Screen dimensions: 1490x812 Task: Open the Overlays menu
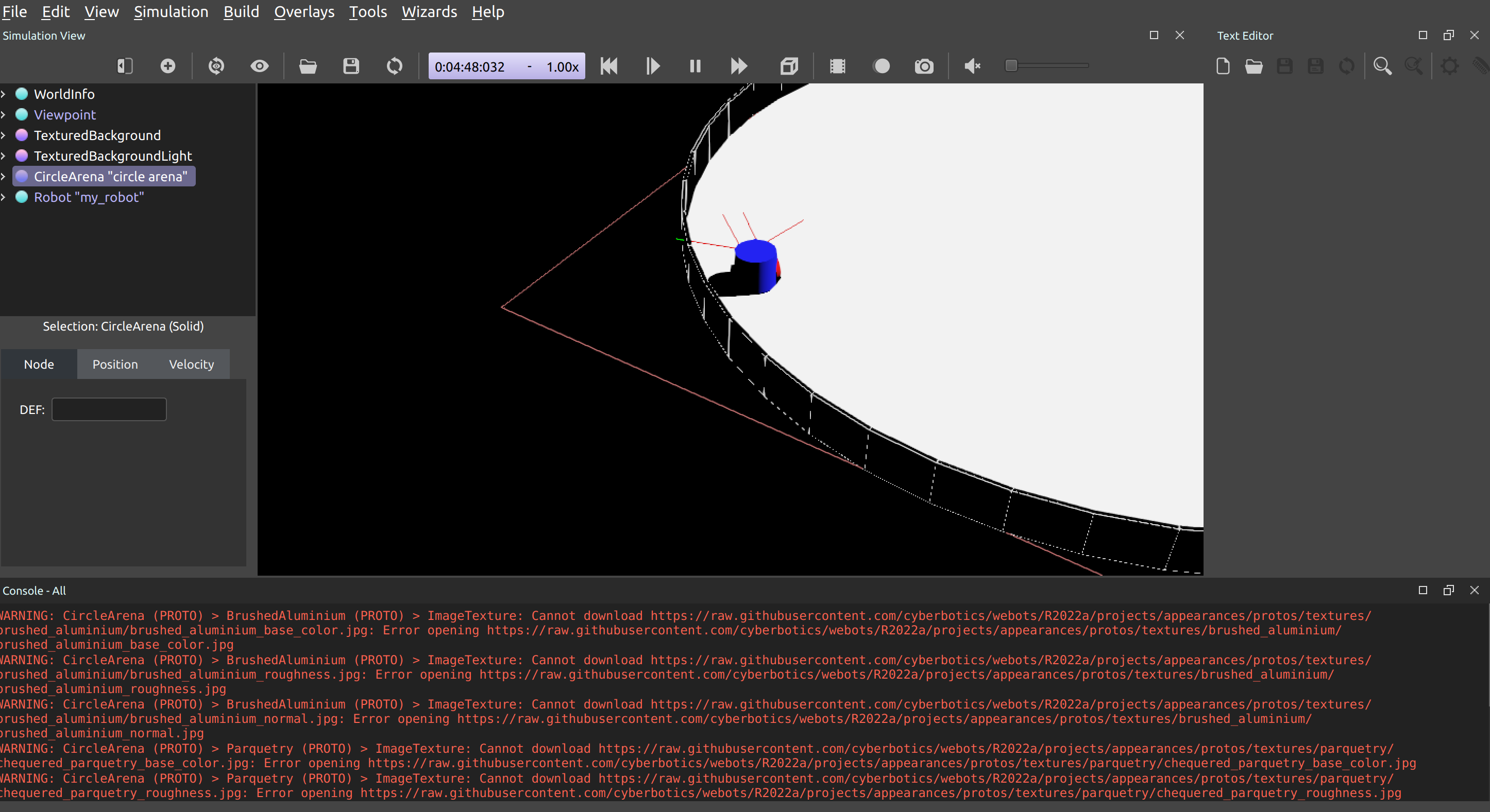304,11
